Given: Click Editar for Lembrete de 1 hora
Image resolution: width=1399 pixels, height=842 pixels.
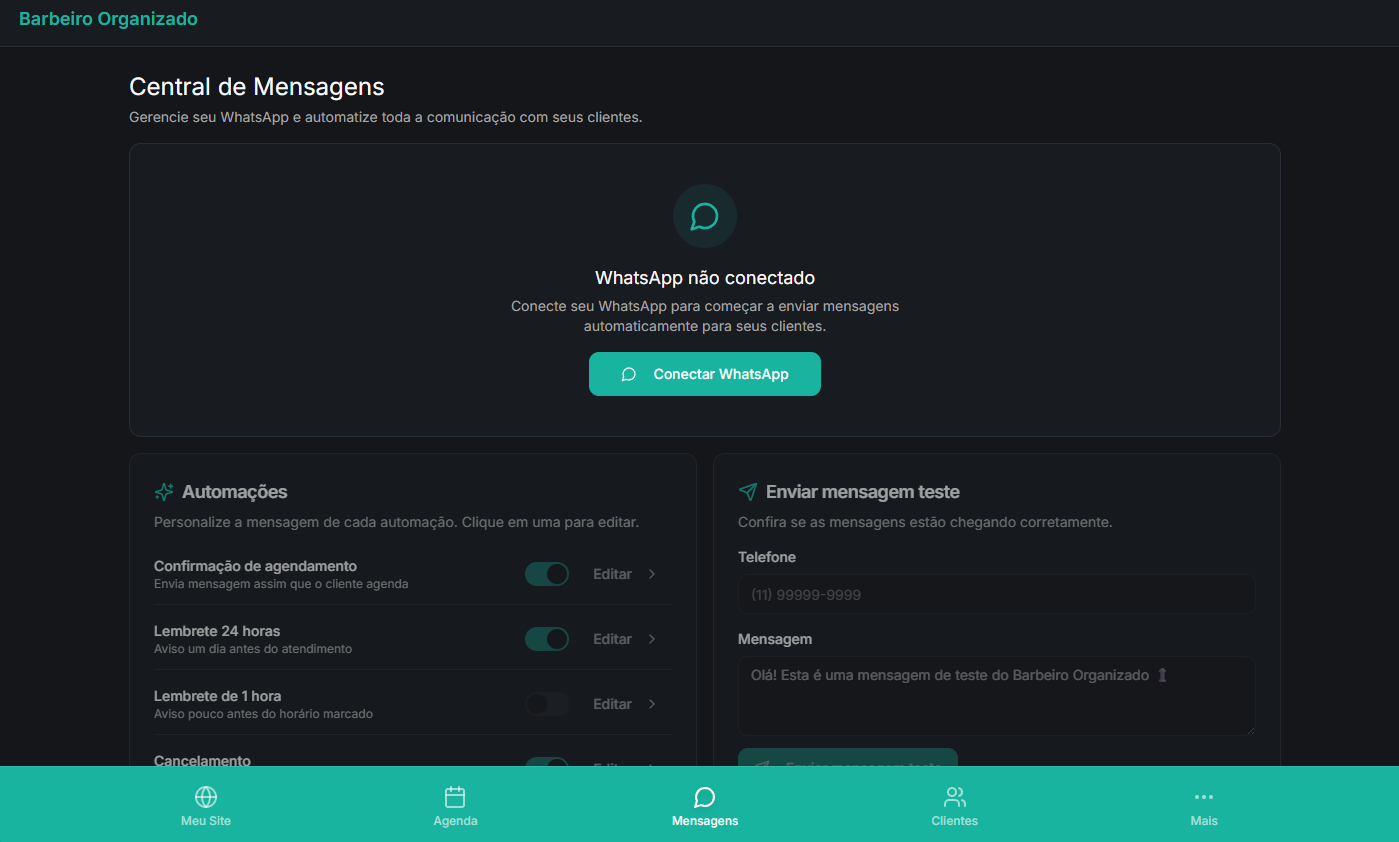Looking at the screenshot, I should tap(612, 704).
